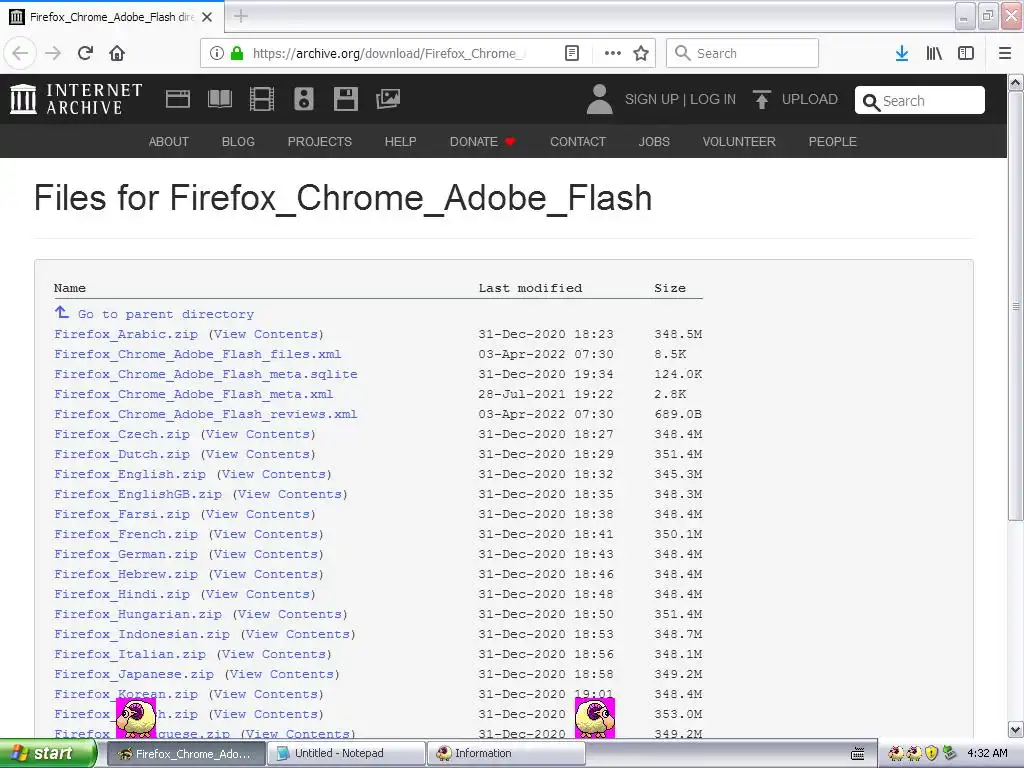This screenshot has width=1024, height=768.
Task: Open Firefox_Chrome_Adobe_Flash_reviews.xml
Action: tap(206, 414)
